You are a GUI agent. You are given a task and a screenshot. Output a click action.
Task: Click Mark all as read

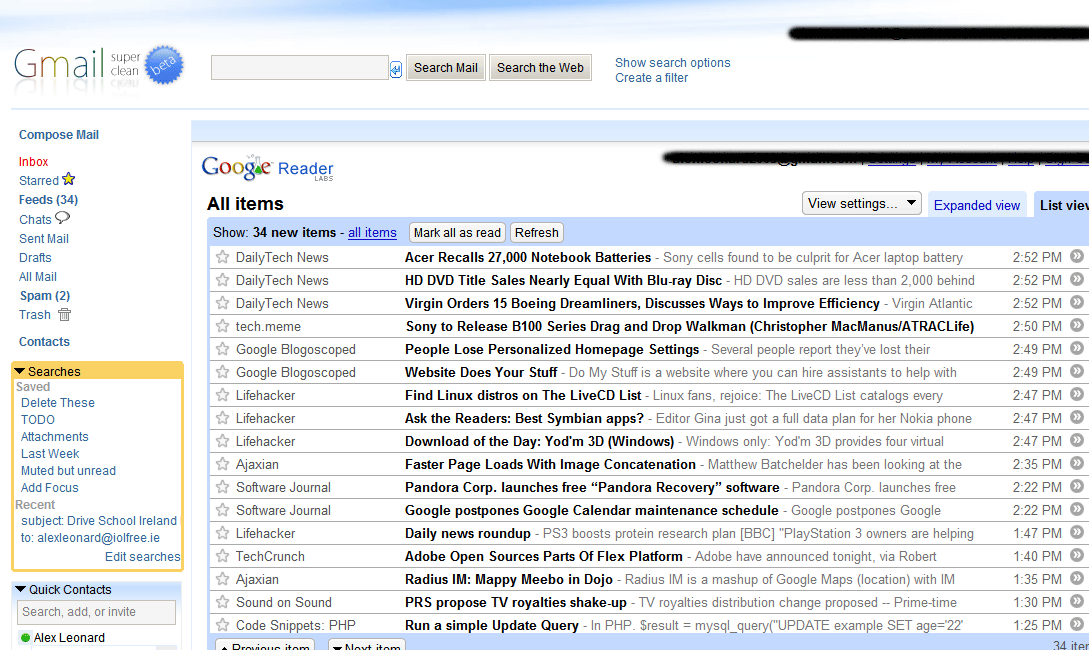pos(457,233)
